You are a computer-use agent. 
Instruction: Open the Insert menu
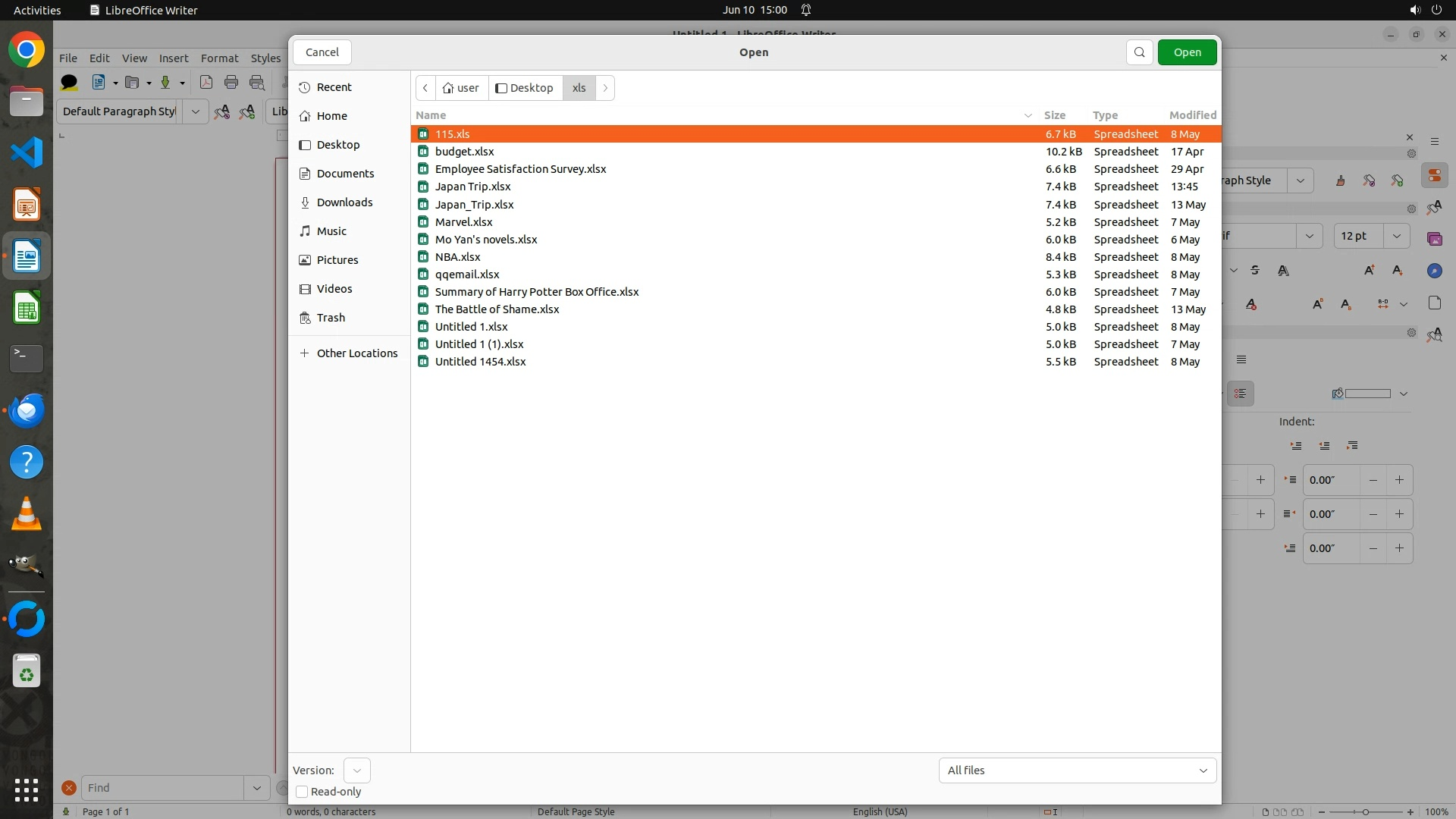[x=173, y=58]
